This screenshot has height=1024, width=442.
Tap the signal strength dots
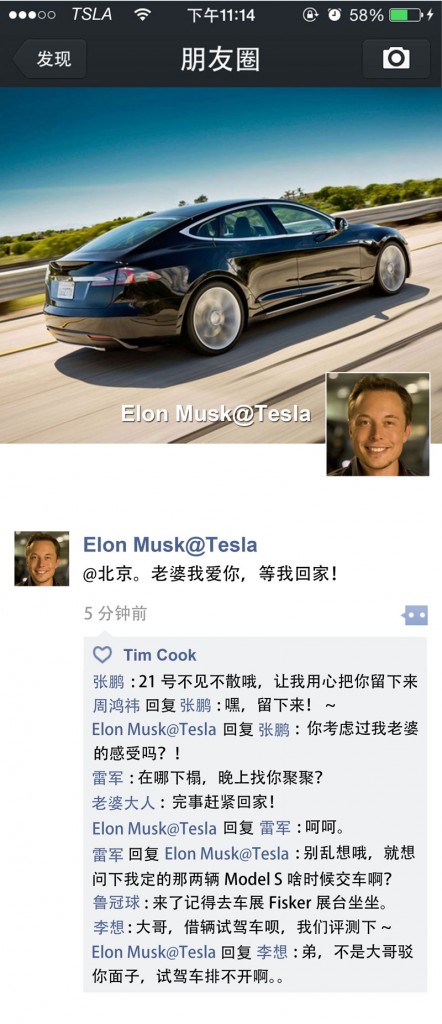pyautogui.click(x=33, y=15)
